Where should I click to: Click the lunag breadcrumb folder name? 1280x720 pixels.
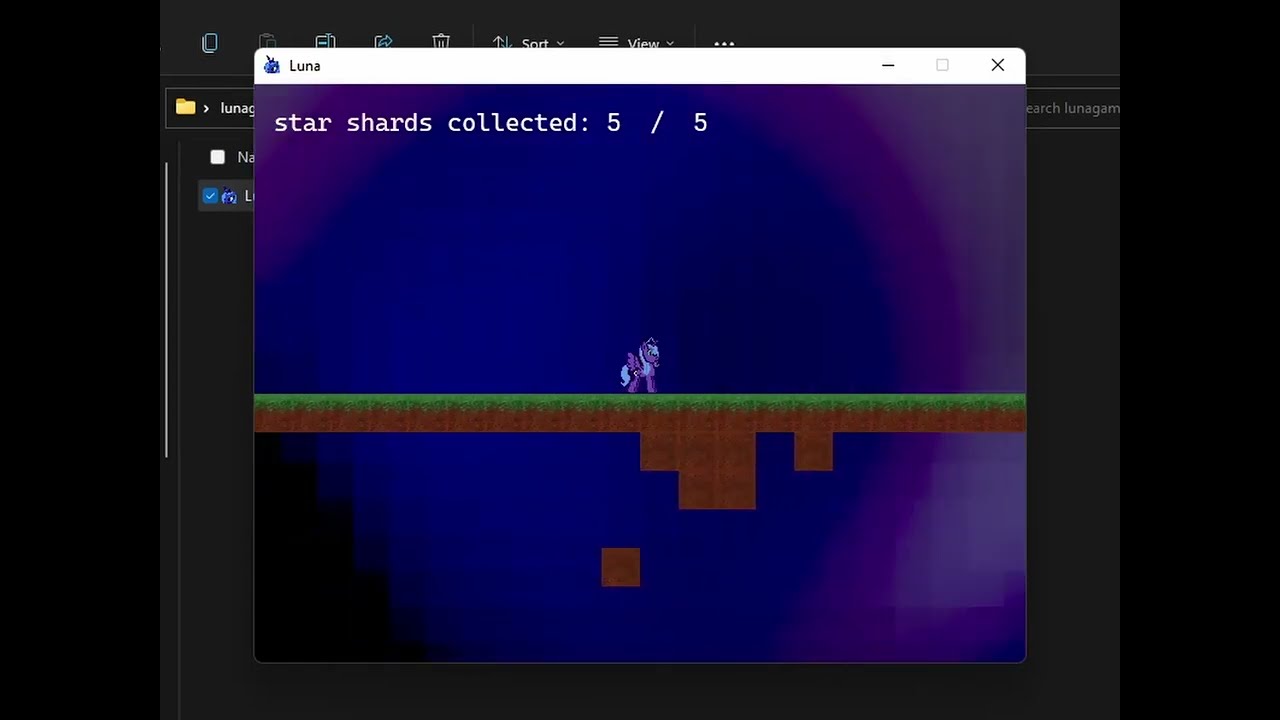(x=238, y=108)
